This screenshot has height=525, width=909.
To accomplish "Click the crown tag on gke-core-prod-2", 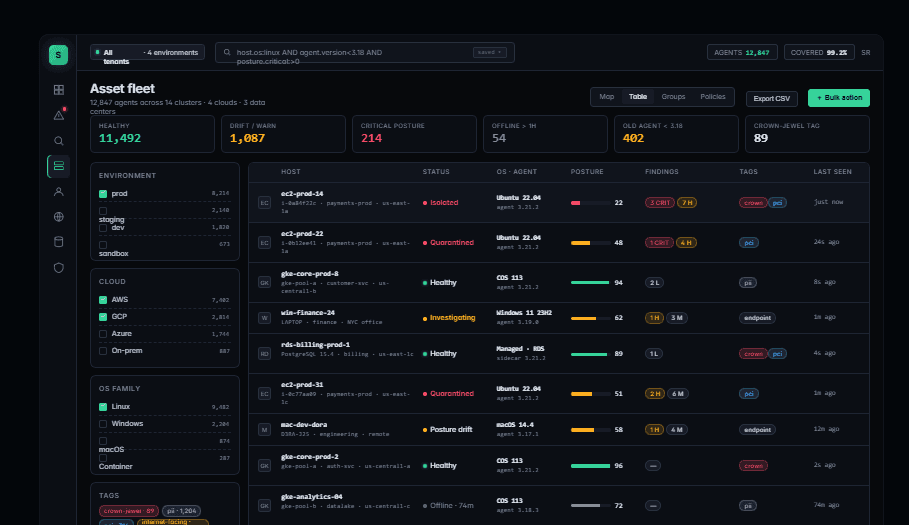I will tap(753, 466).
